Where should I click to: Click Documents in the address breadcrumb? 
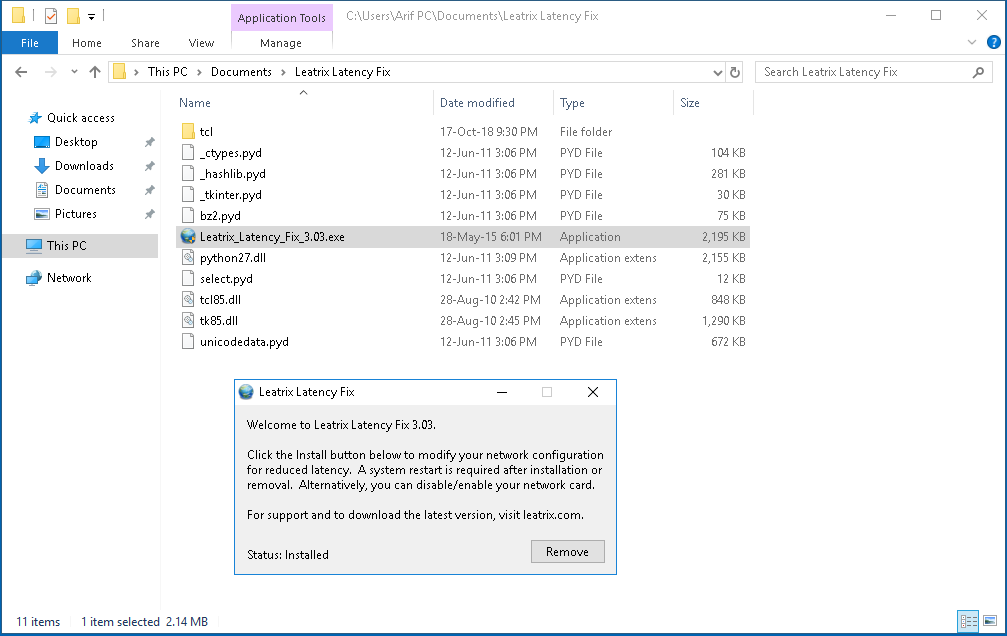241,72
